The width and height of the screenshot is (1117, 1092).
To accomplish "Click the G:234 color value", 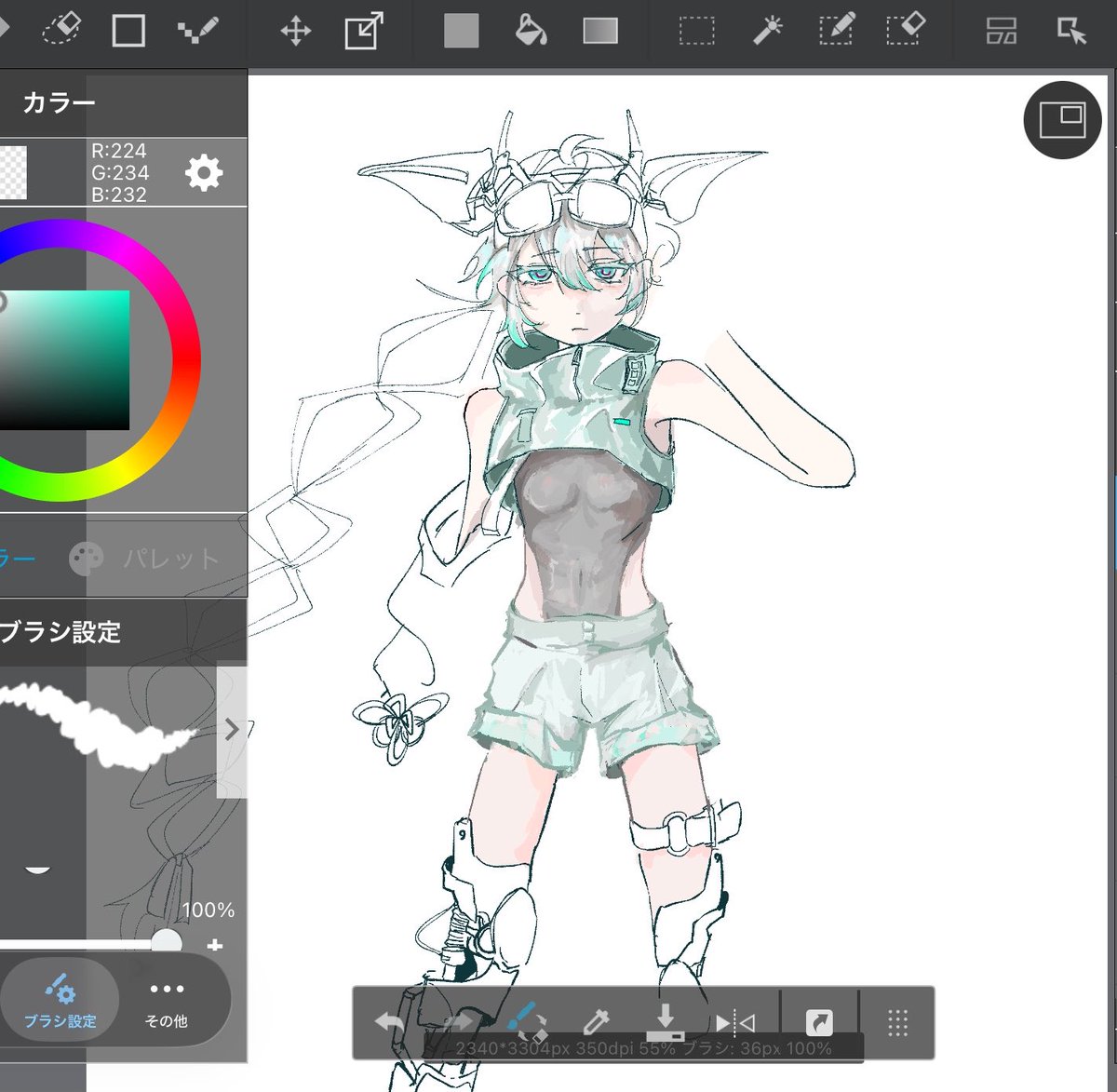I will pos(120,172).
